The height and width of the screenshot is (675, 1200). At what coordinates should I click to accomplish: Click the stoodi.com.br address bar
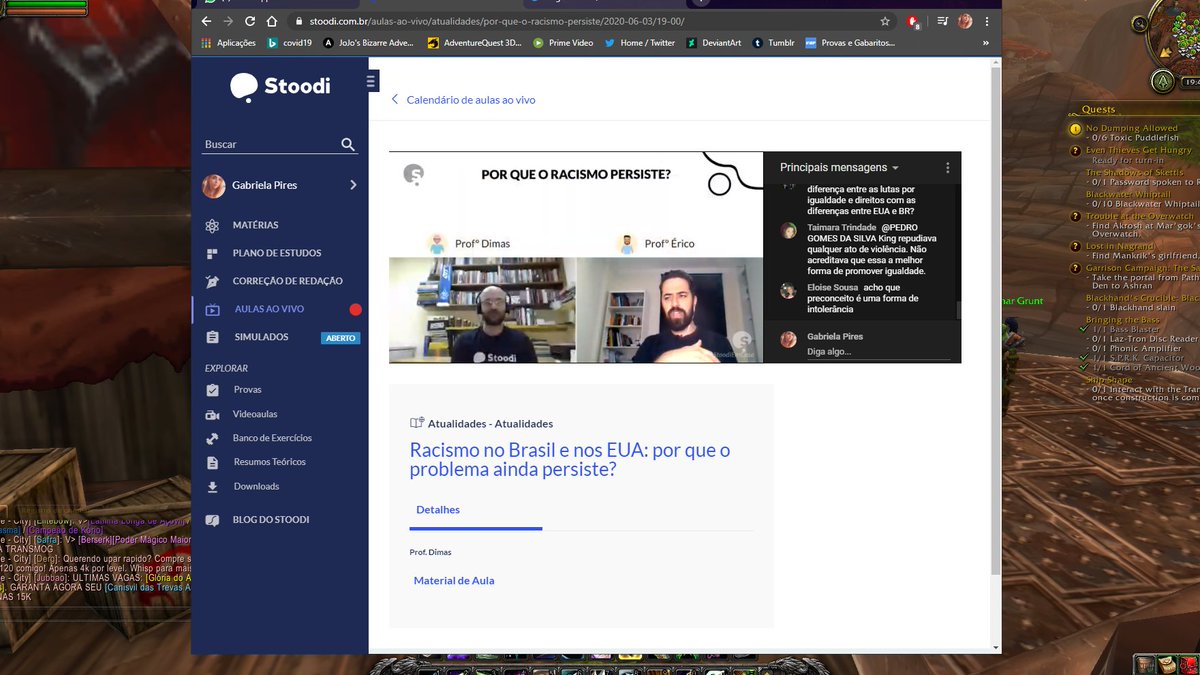tap(580, 21)
